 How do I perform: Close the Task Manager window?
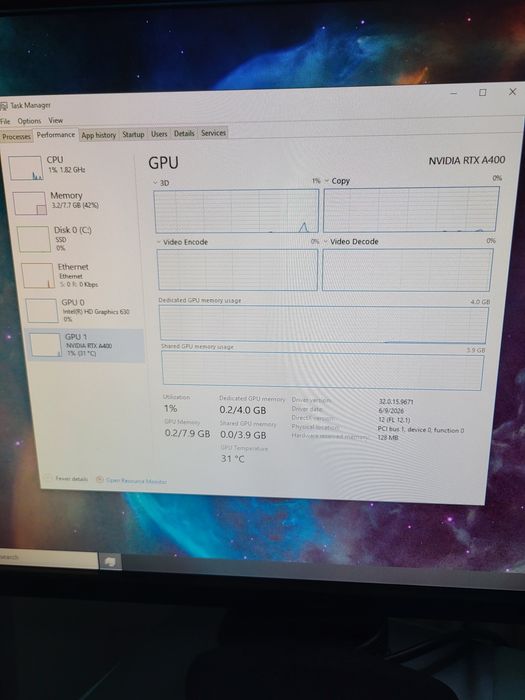[x=512, y=92]
